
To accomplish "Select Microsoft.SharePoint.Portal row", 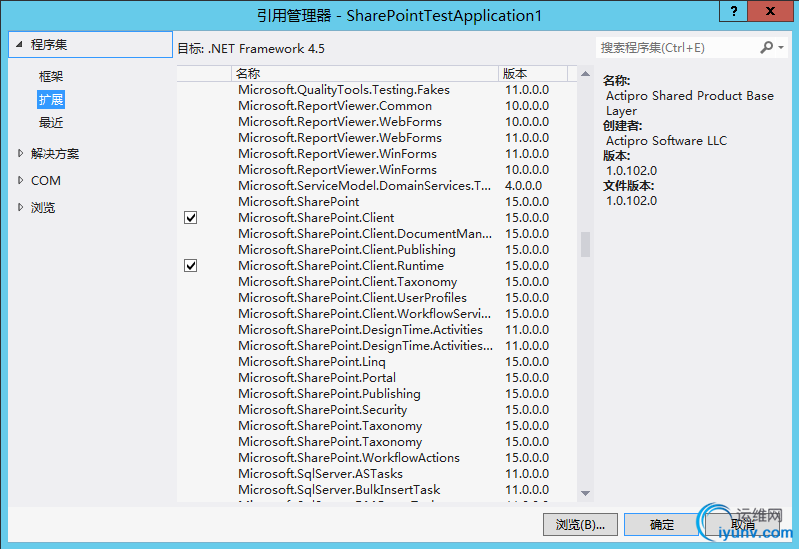I will point(377,378).
